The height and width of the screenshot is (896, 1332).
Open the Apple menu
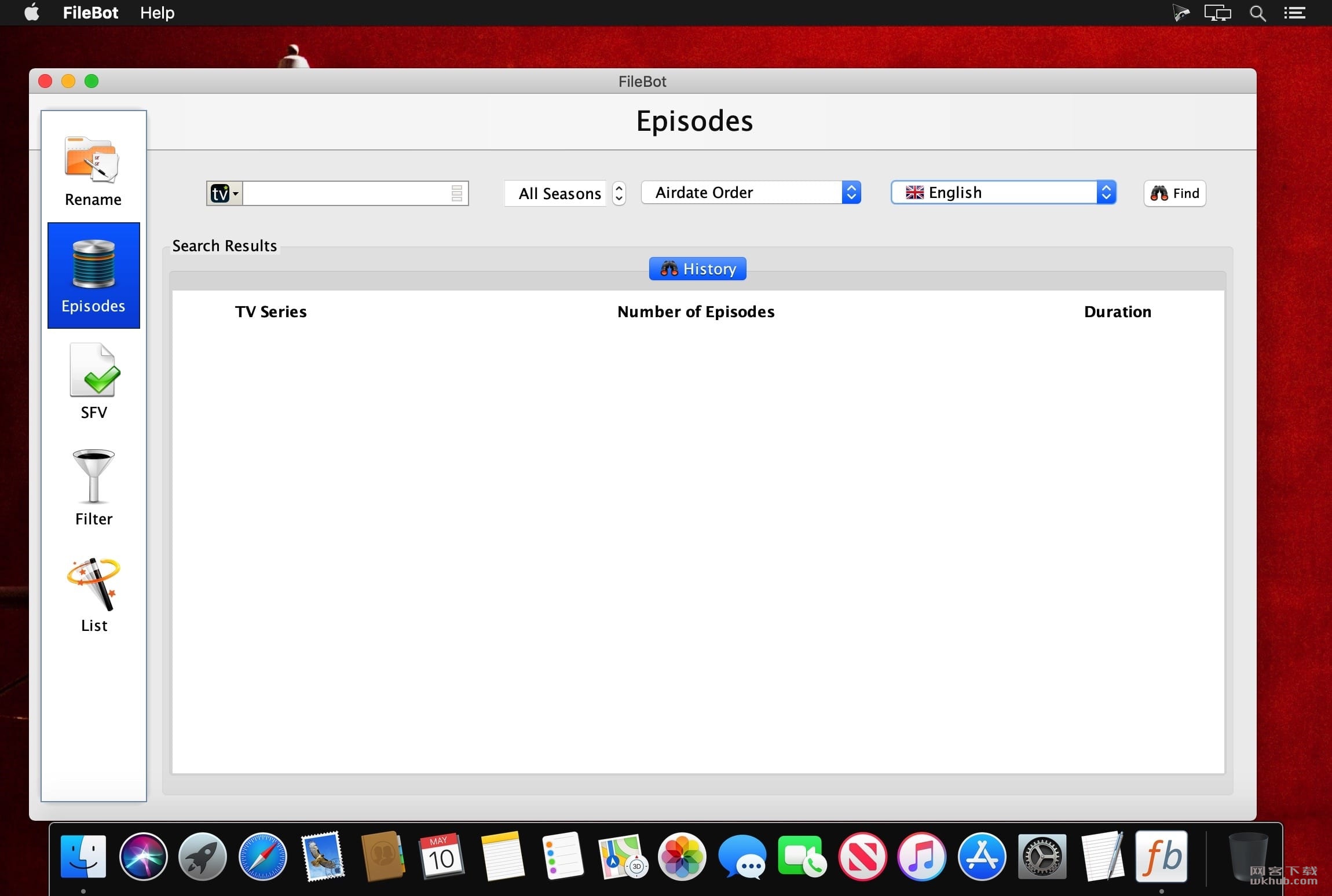tap(32, 12)
